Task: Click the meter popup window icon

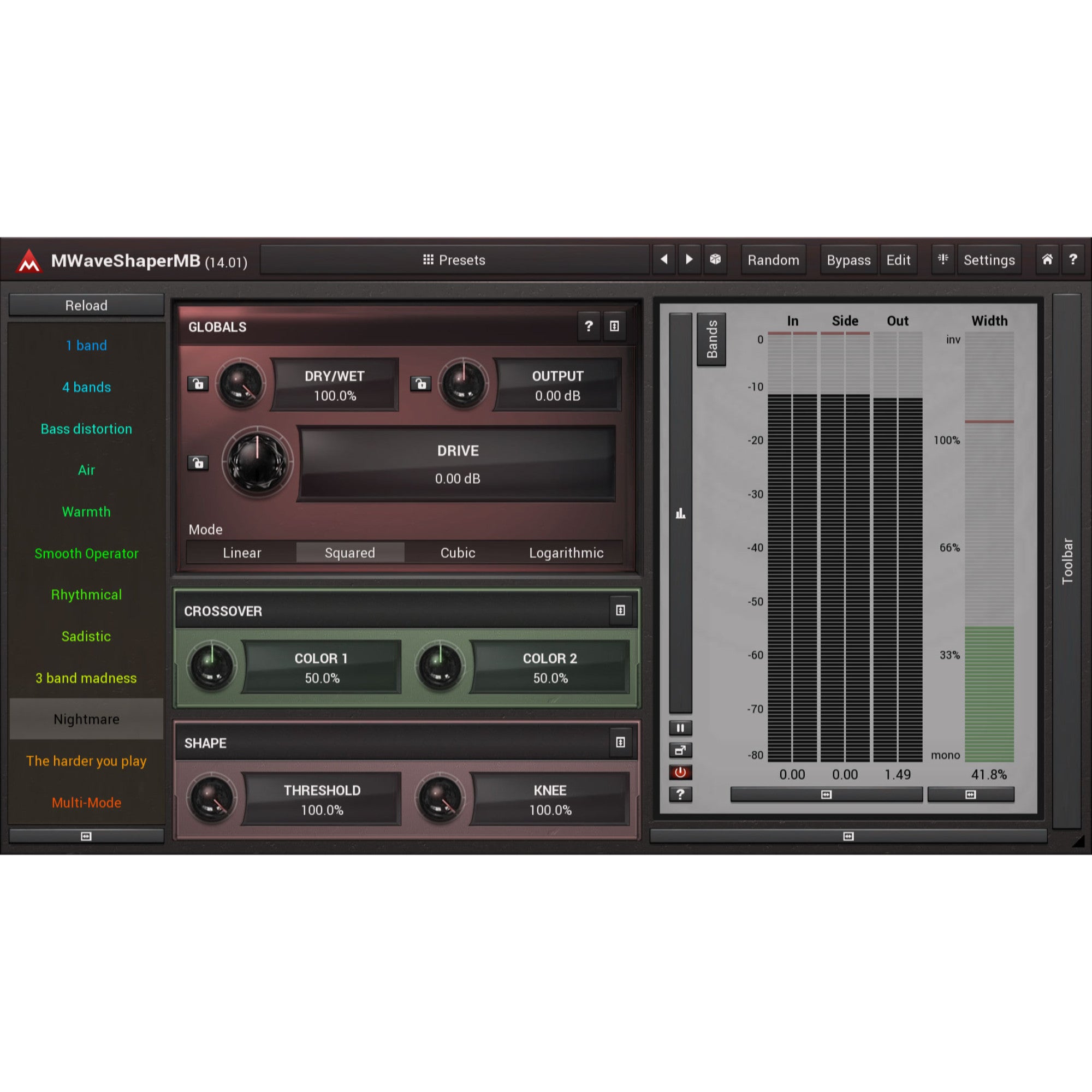Action: (x=680, y=750)
